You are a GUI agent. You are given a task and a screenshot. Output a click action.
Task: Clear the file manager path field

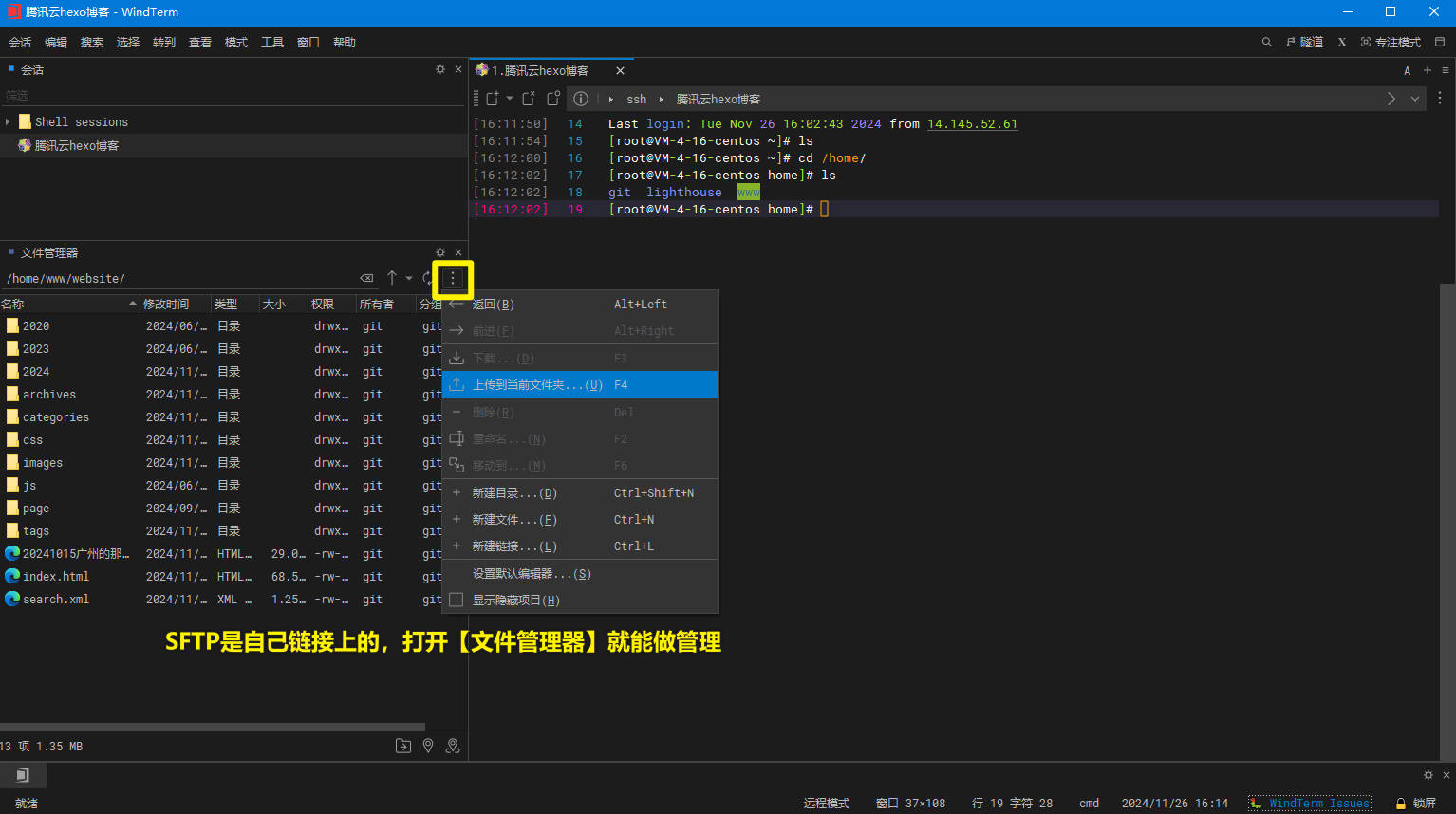pos(366,278)
